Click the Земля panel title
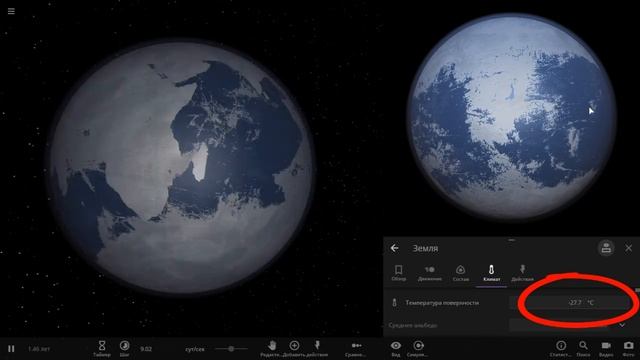 coord(425,248)
